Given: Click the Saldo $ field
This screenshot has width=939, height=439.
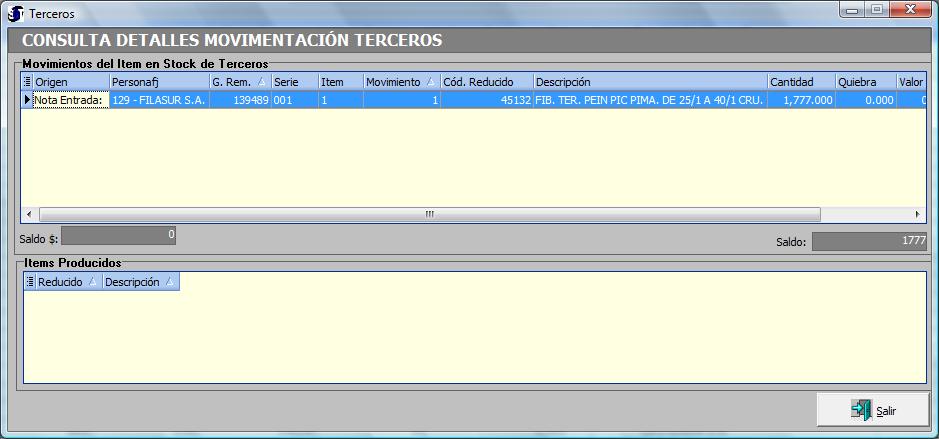Looking at the screenshot, I should 119,236.
